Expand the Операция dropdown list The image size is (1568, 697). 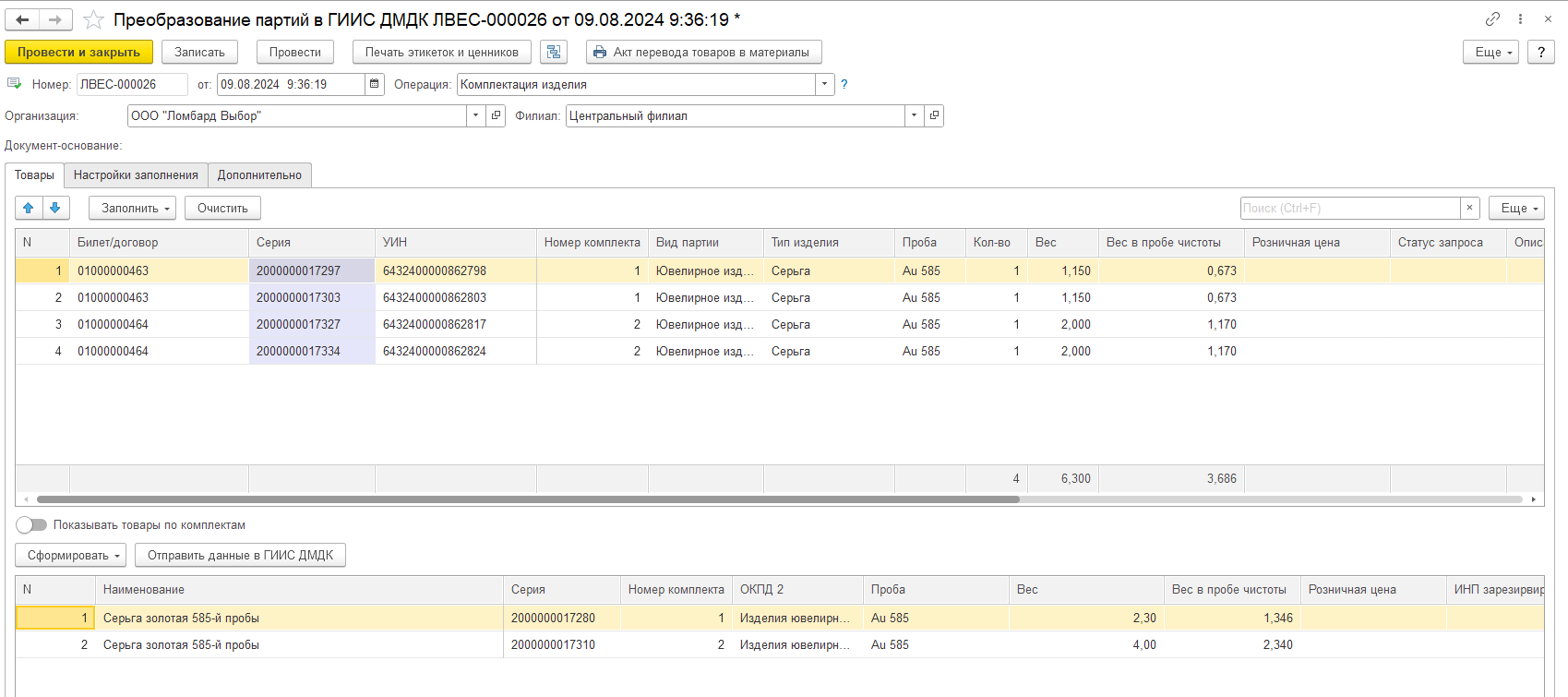[x=825, y=84]
